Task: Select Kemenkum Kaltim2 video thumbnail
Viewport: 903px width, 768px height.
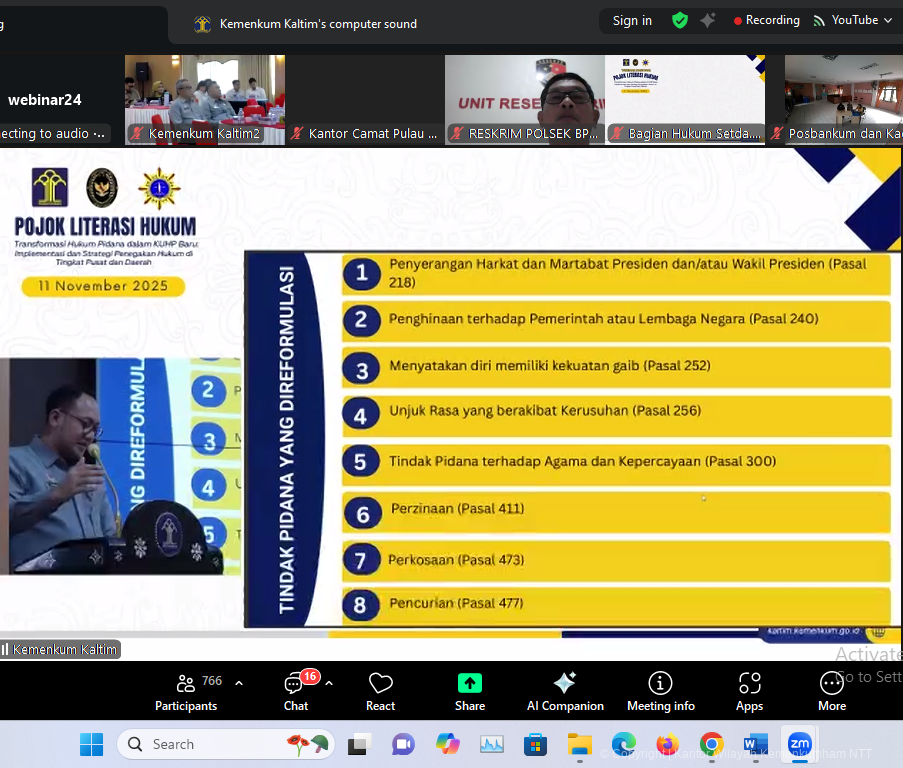Action: [x=205, y=99]
